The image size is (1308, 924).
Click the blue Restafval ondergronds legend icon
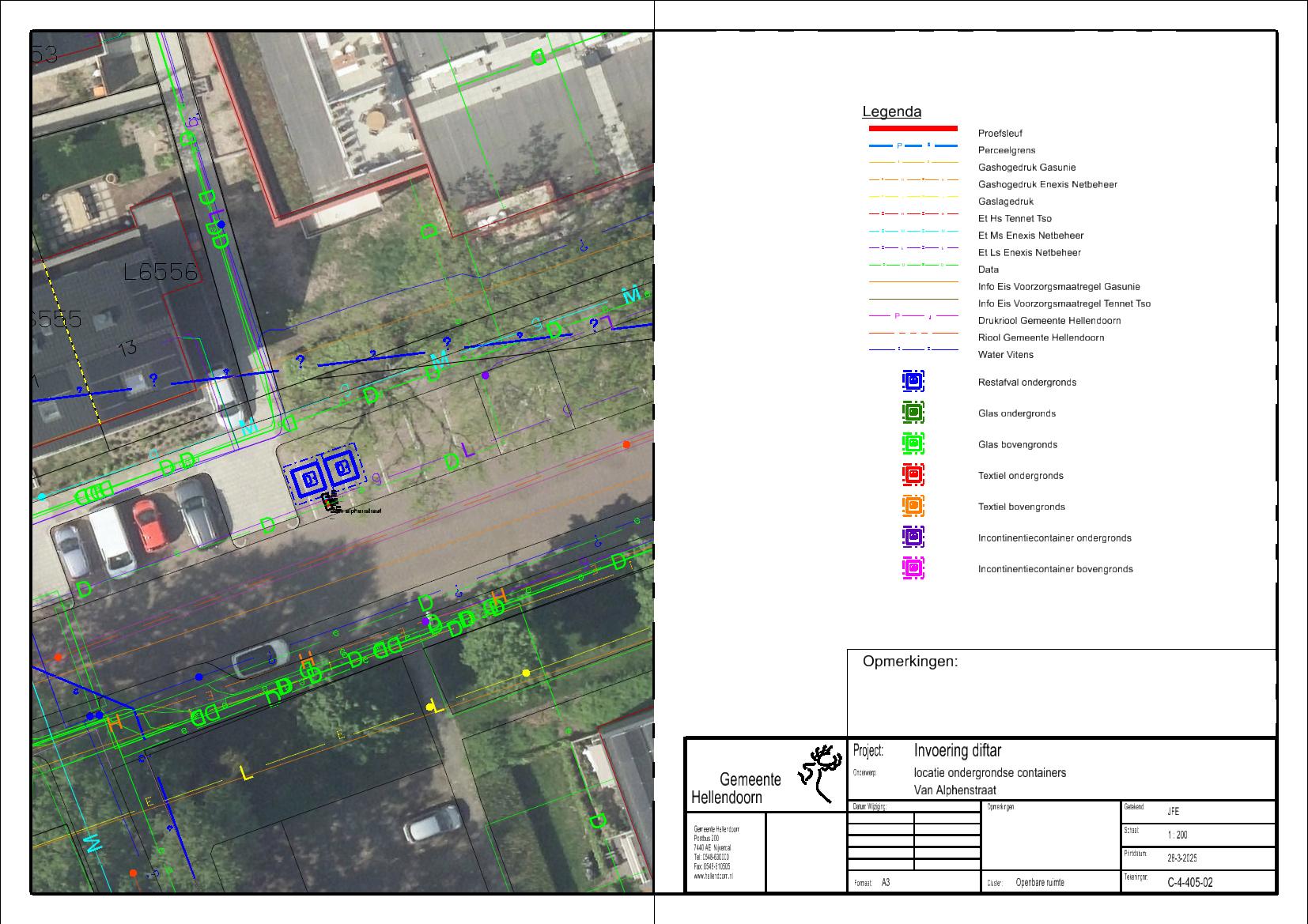[913, 381]
